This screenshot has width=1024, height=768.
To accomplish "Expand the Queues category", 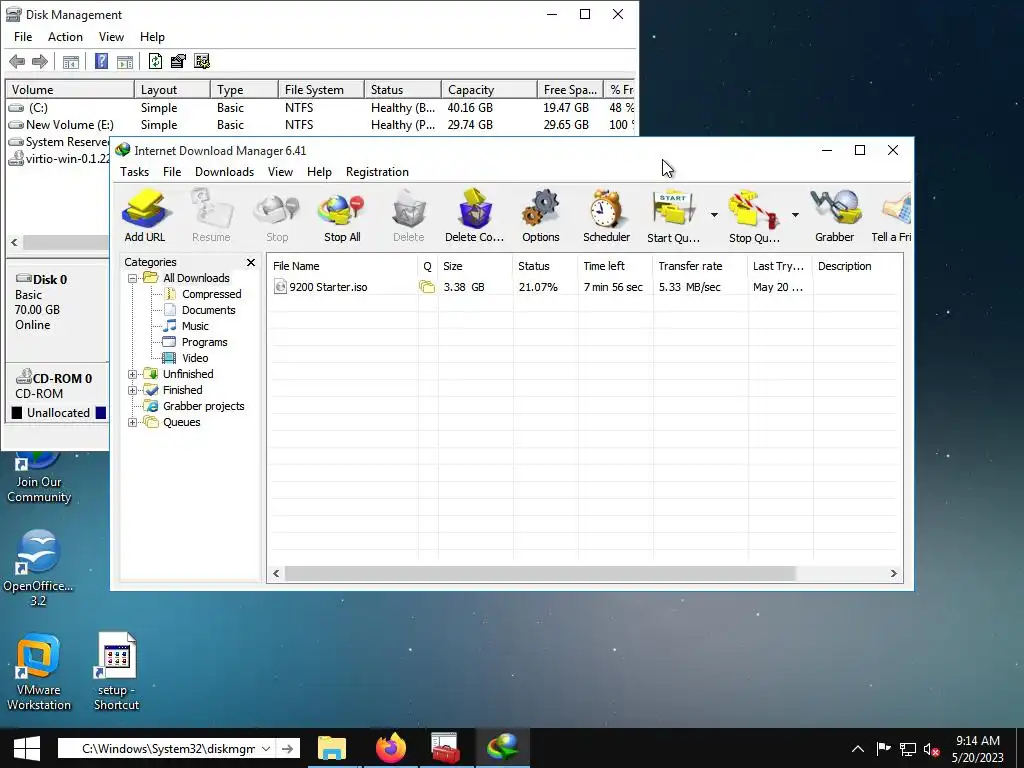I will (x=133, y=423).
